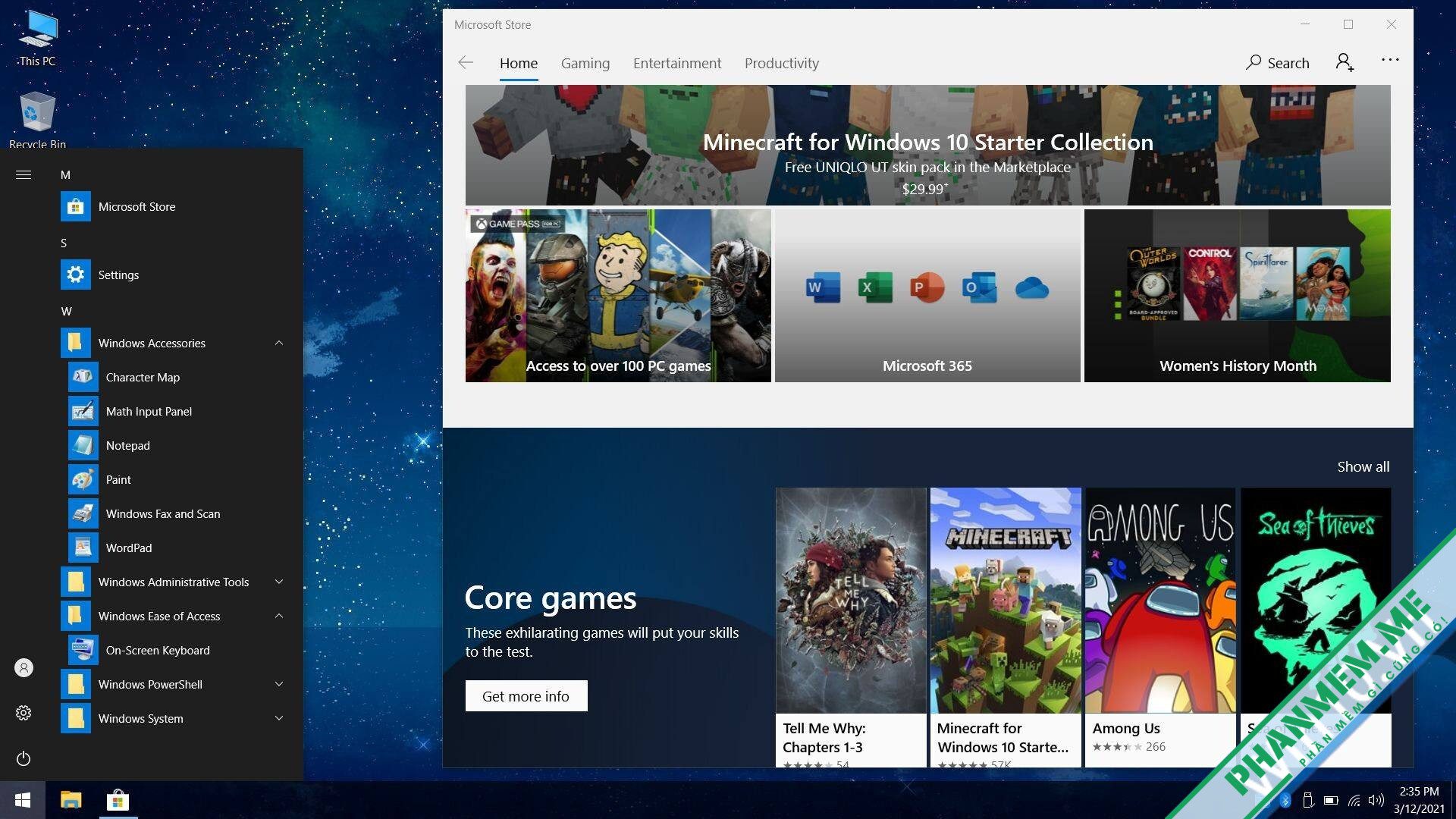Expand Windows Administrative Tools folder
Viewport: 1456px width, 819px height.
[x=279, y=582]
